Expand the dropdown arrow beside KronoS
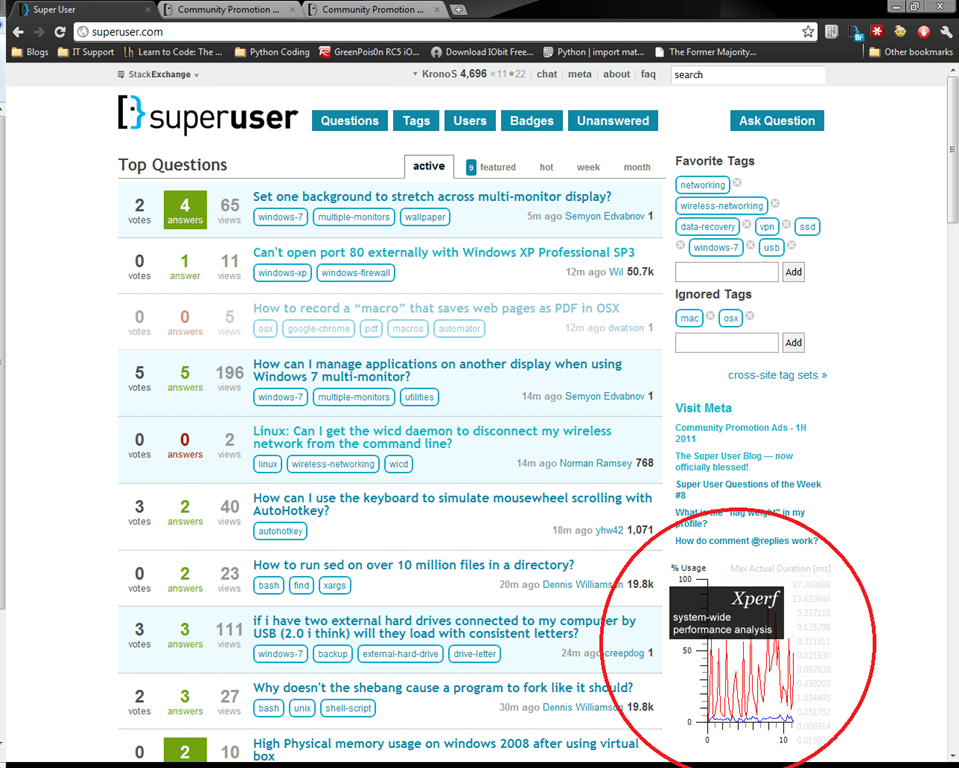Screen dimensions: 959x768 [x=415, y=74]
